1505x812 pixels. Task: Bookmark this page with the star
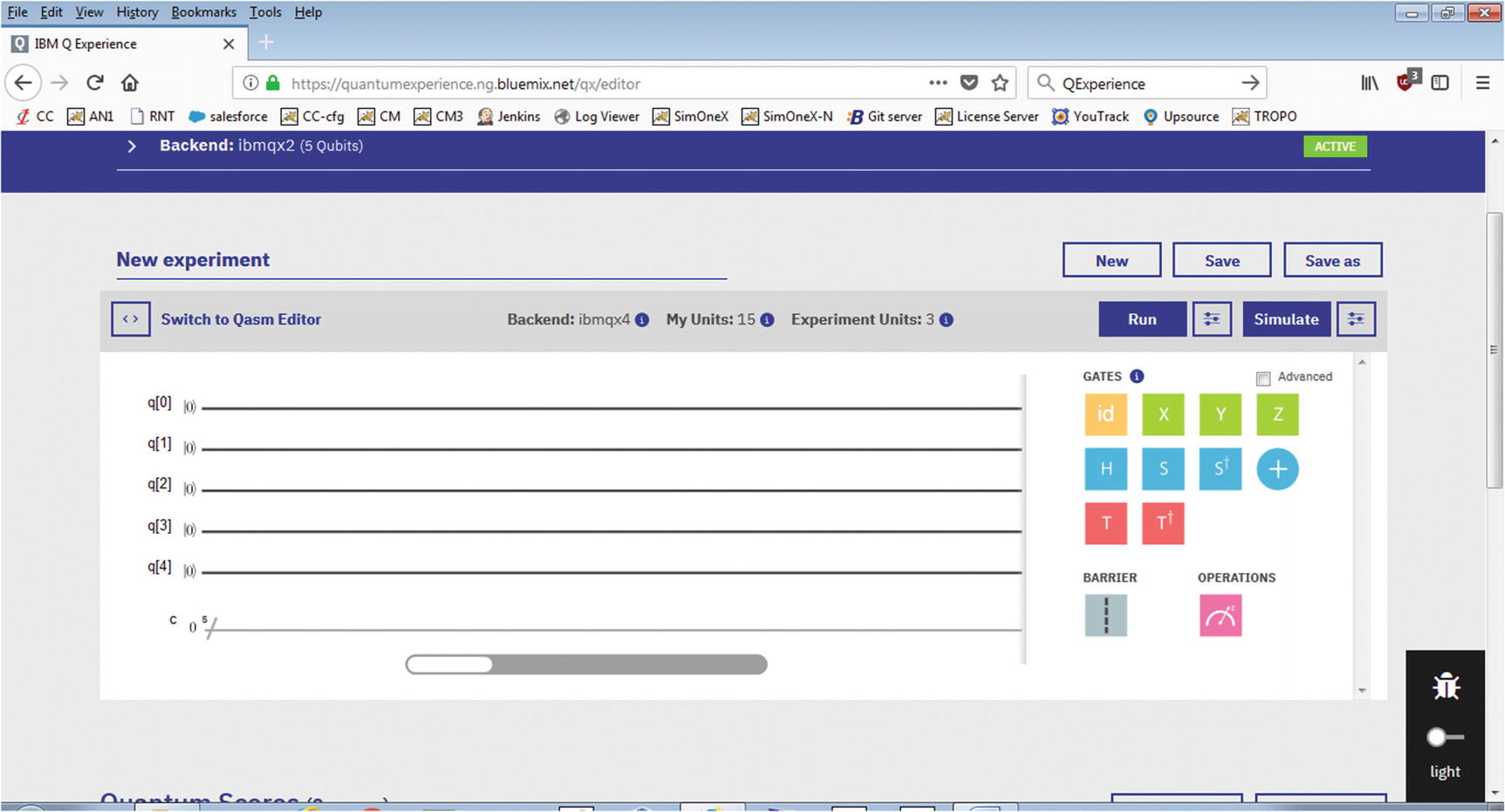(1000, 83)
